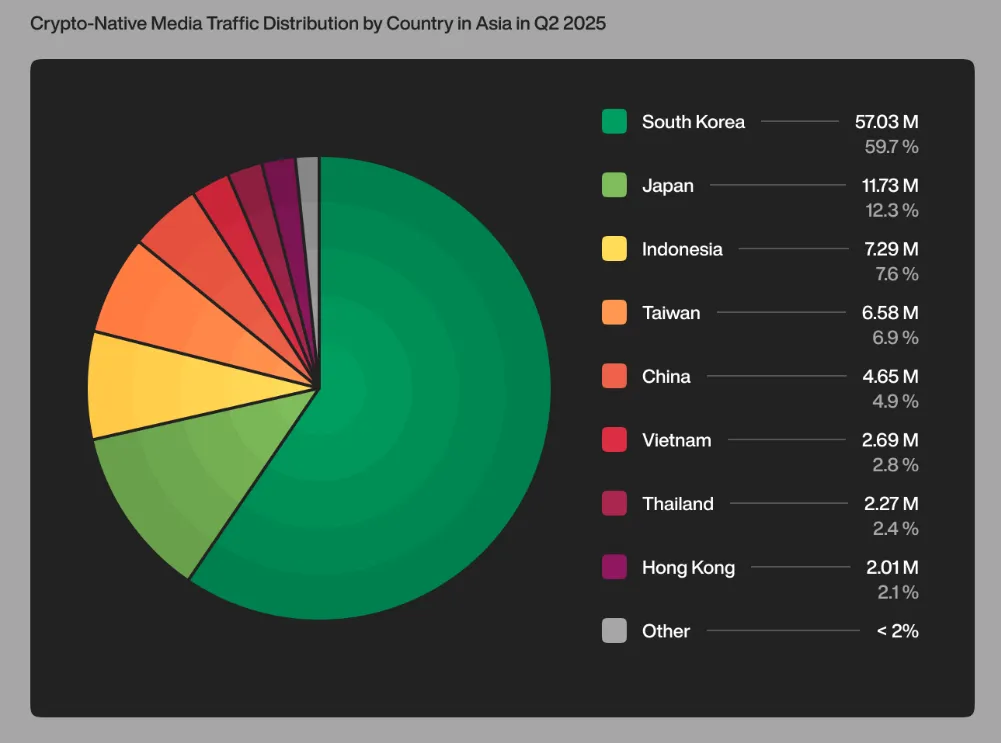Click the South Korea green legend swatch

pos(614,122)
